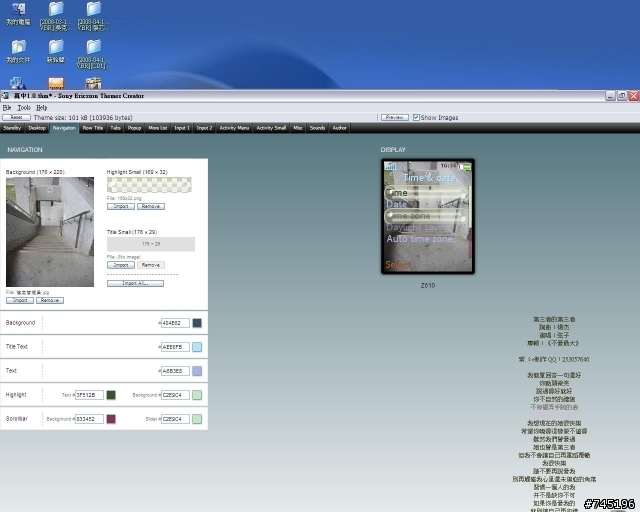640x512 pixels.
Task: Remove the Highlight Small image
Action: pyautogui.click(x=151, y=206)
